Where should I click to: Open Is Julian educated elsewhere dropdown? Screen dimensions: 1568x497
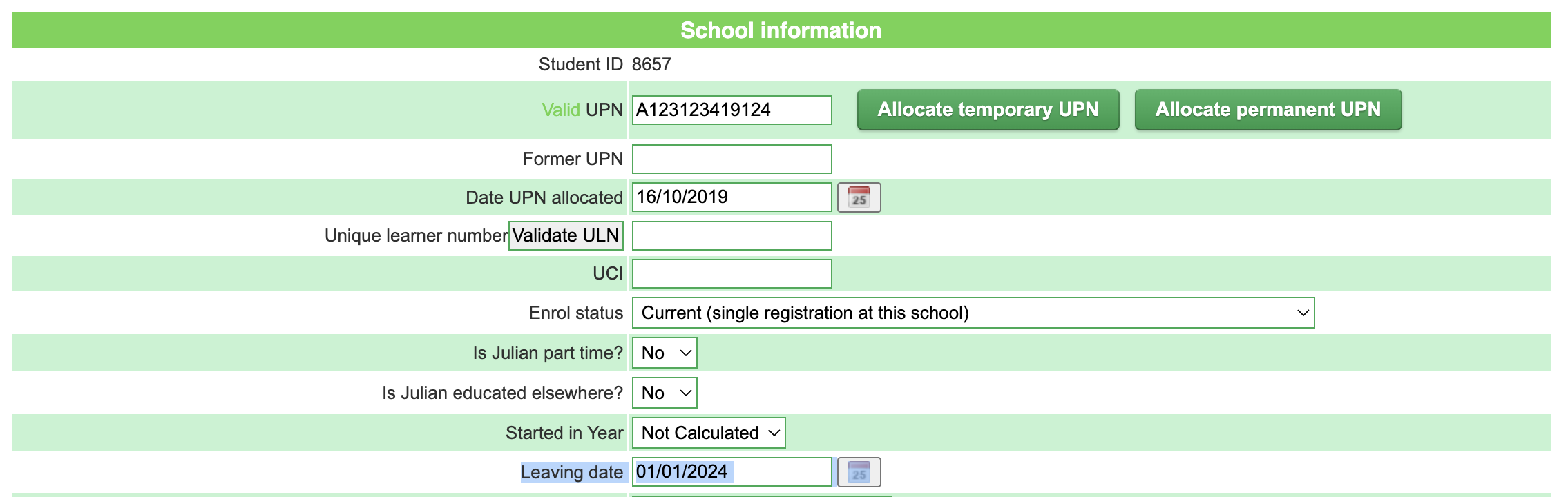665,393
